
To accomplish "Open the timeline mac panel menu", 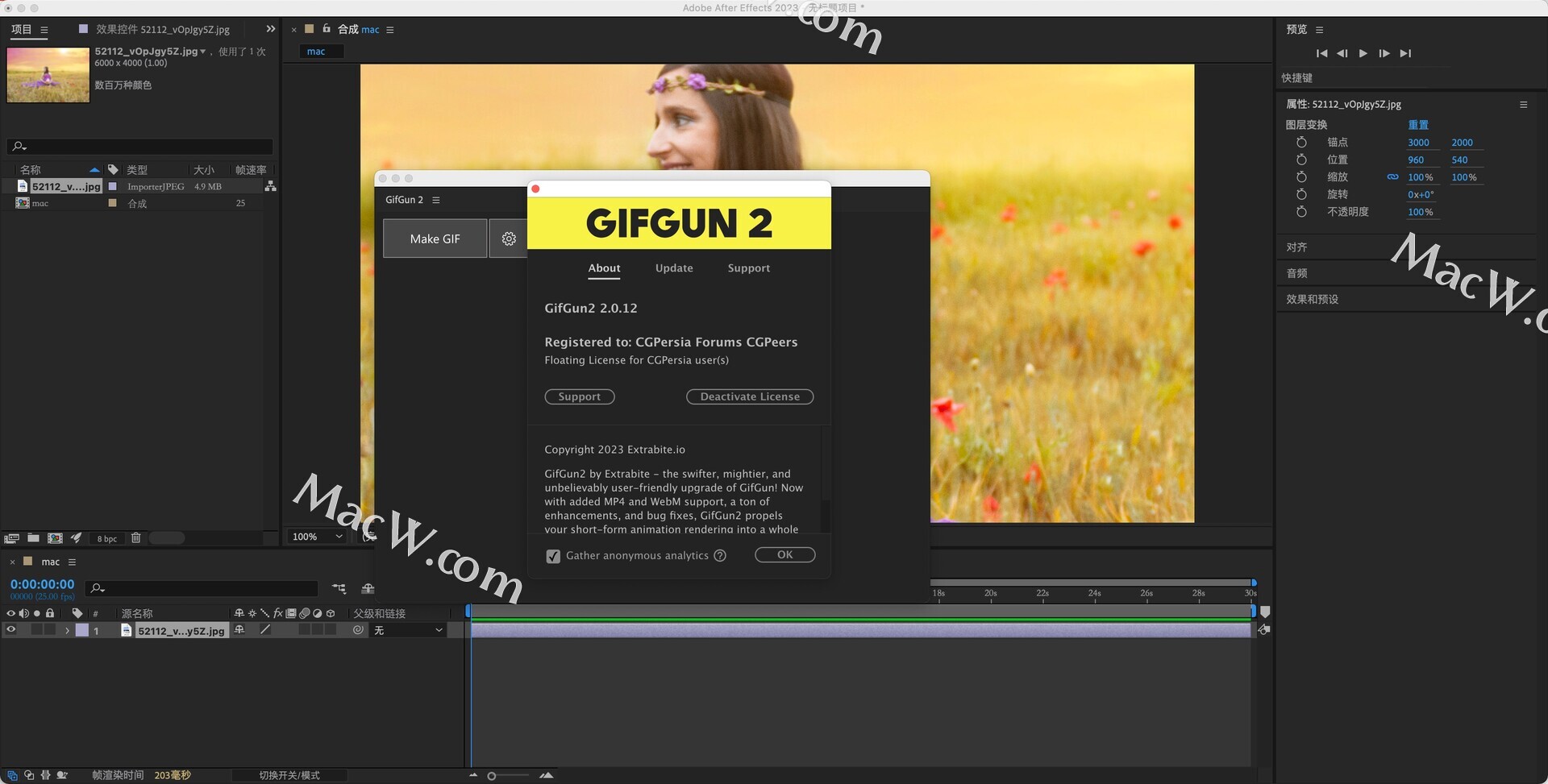I will 72,562.
